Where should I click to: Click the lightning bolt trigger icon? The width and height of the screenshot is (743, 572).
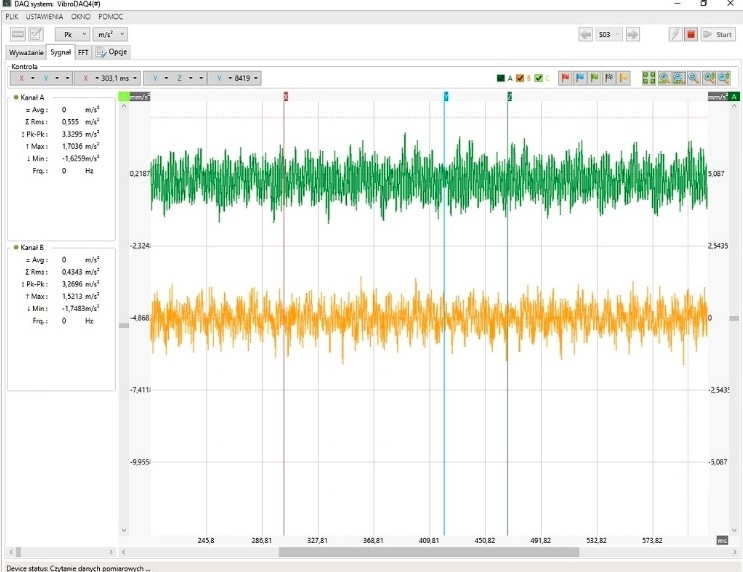click(676, 34)
